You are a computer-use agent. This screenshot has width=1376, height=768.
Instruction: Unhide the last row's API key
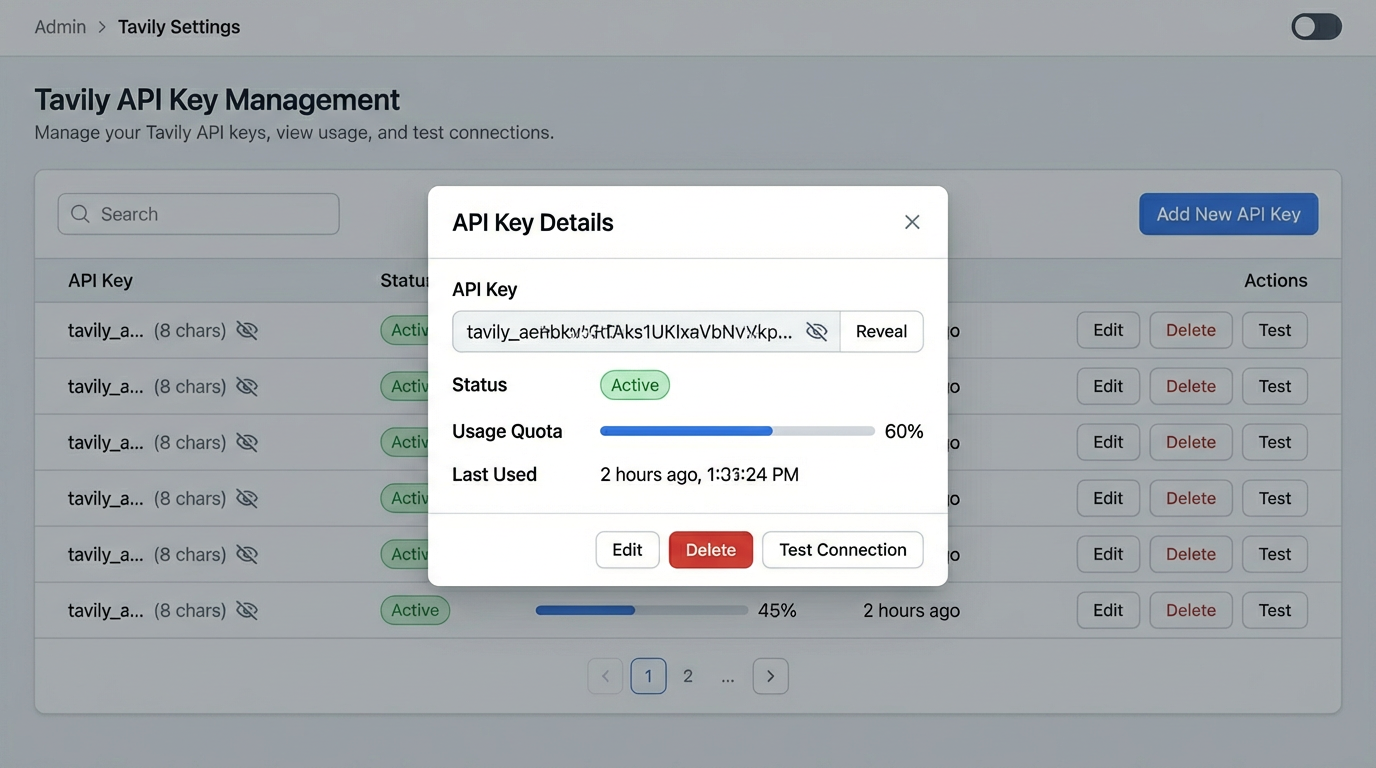[247, 610]
